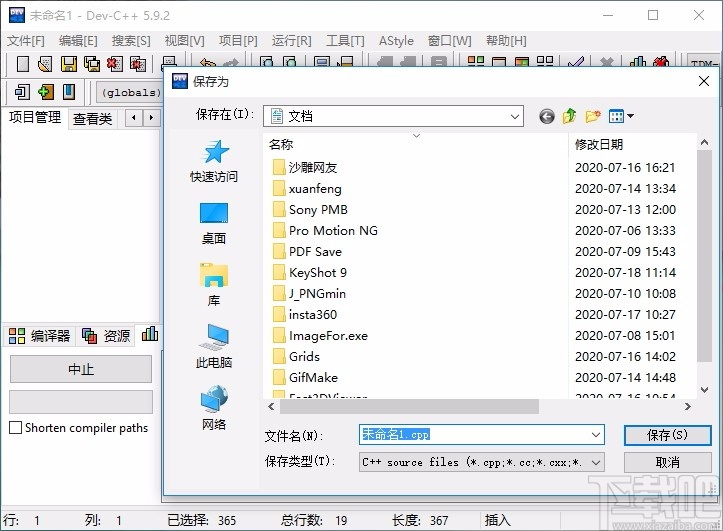Switch to Class view (查看类) tab
Screen dimensions: 723x531
[x=93, y=119]
